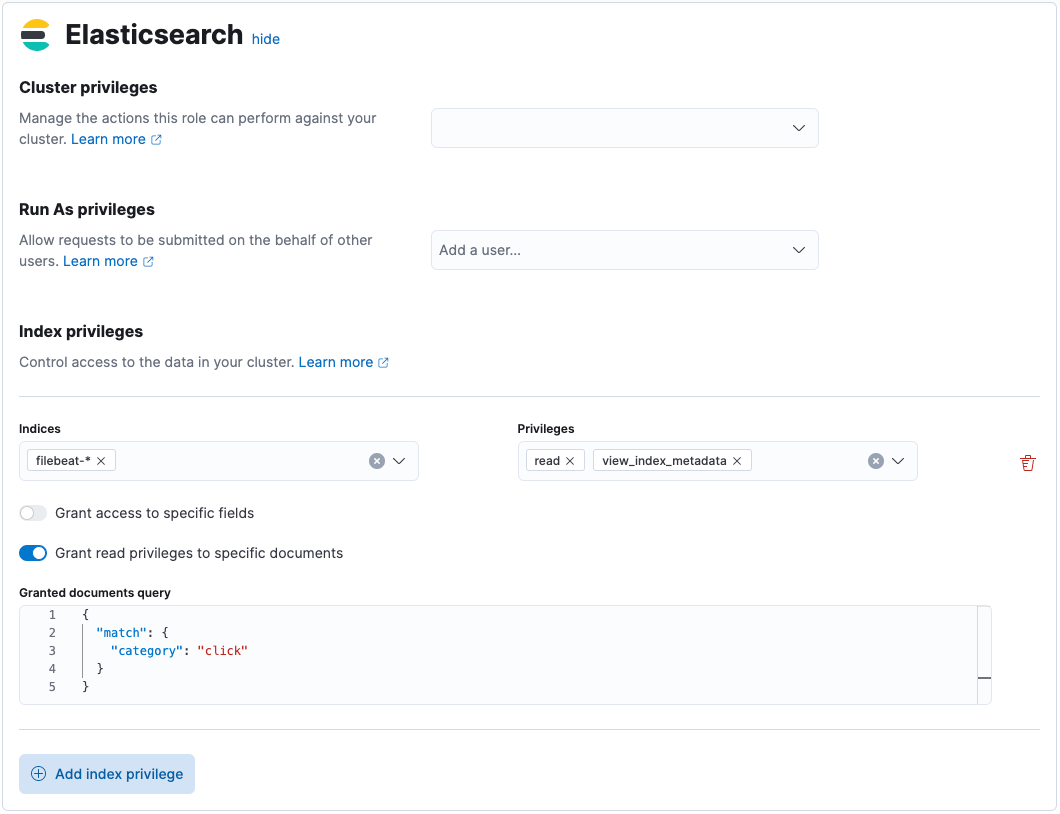1060x814 pixels.
Task: Clear all privileges with the circular clear icon
Action: click(x=876, y=460)
